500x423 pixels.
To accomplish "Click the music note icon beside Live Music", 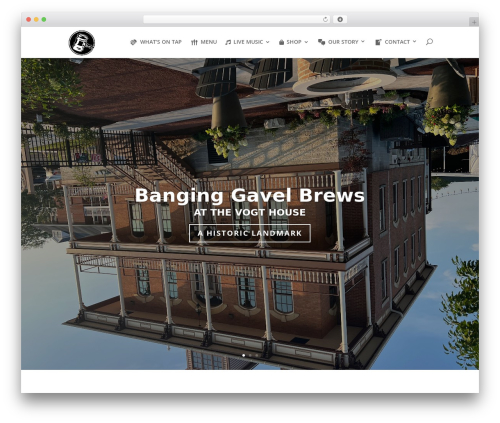I will (x=228, y=42).
